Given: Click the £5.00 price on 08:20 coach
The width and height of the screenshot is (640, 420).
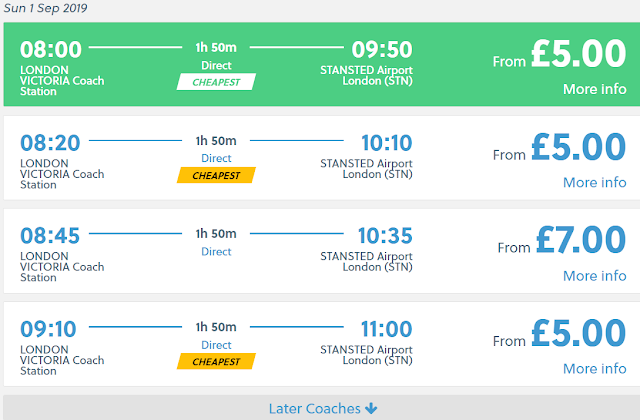Looking at the screenshot, I should pyautogui.click(x=580, y=148).
